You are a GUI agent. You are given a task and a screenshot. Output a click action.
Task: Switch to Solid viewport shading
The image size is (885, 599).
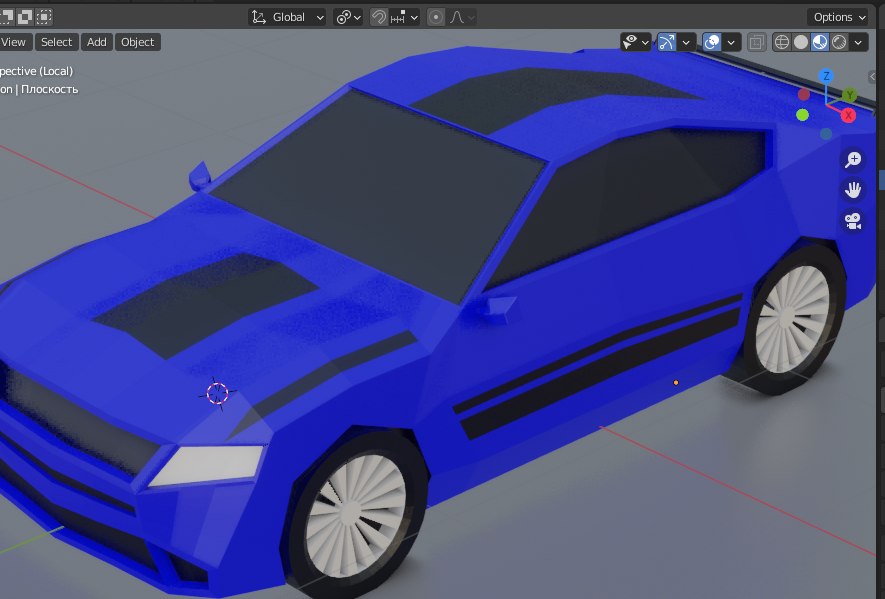(801, 42)
